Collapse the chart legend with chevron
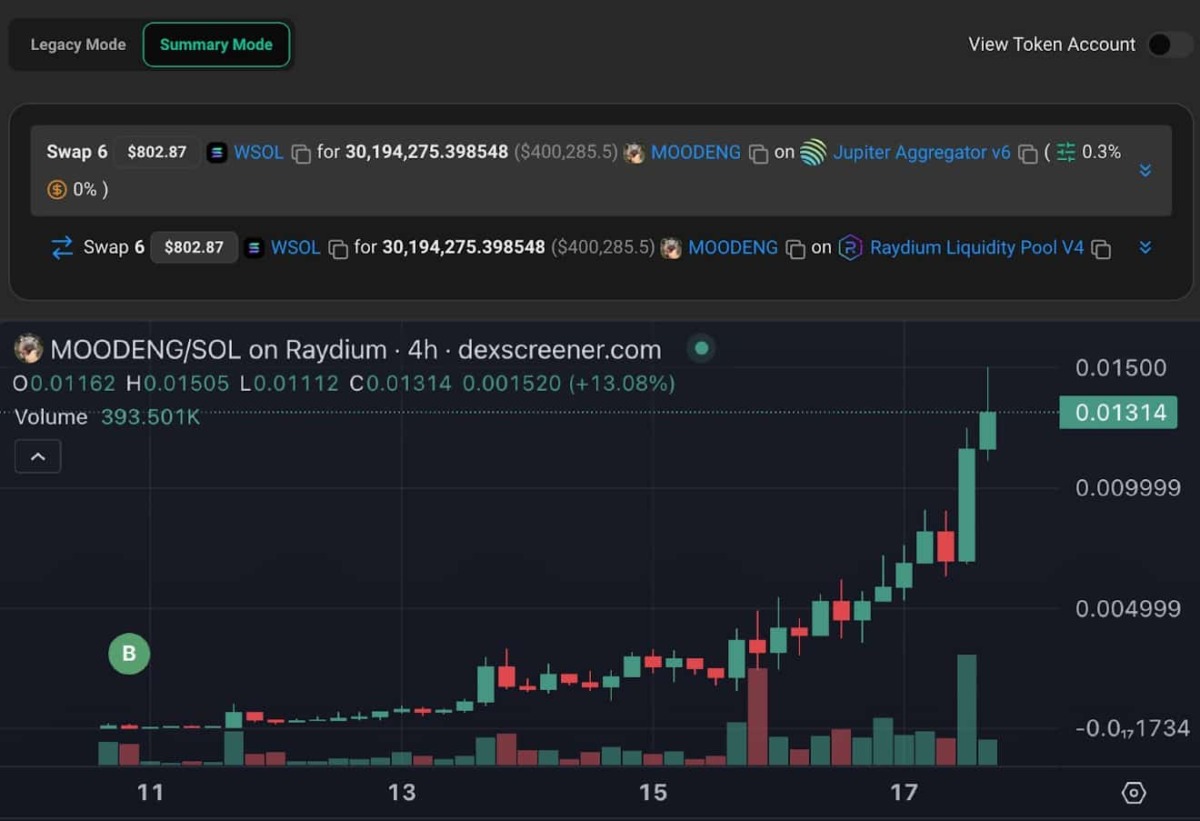The height and width of the screenshot is (821, 1200). pyautogui.click(x=38, y=457)
